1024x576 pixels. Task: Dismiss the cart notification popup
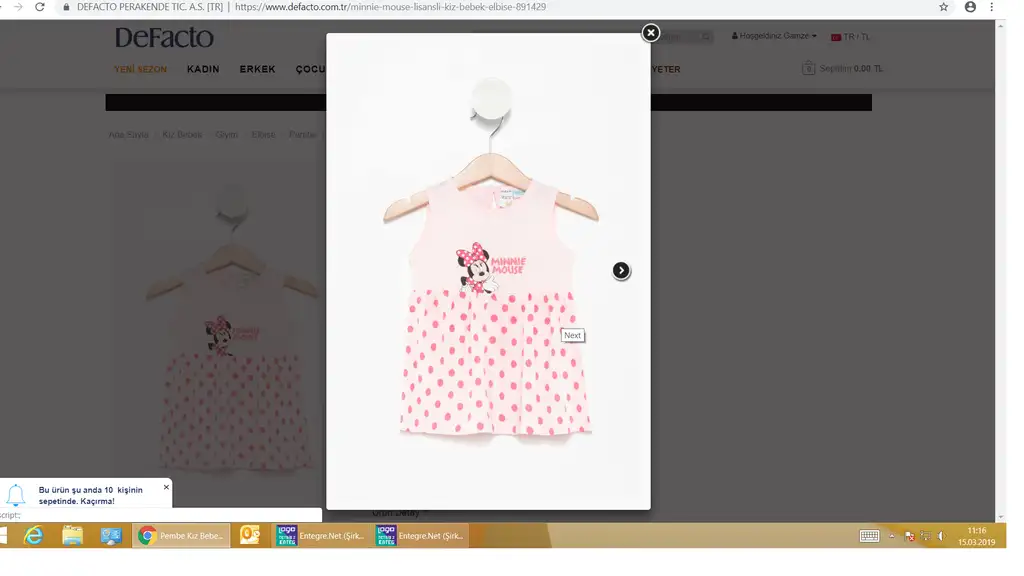point(166,487)
